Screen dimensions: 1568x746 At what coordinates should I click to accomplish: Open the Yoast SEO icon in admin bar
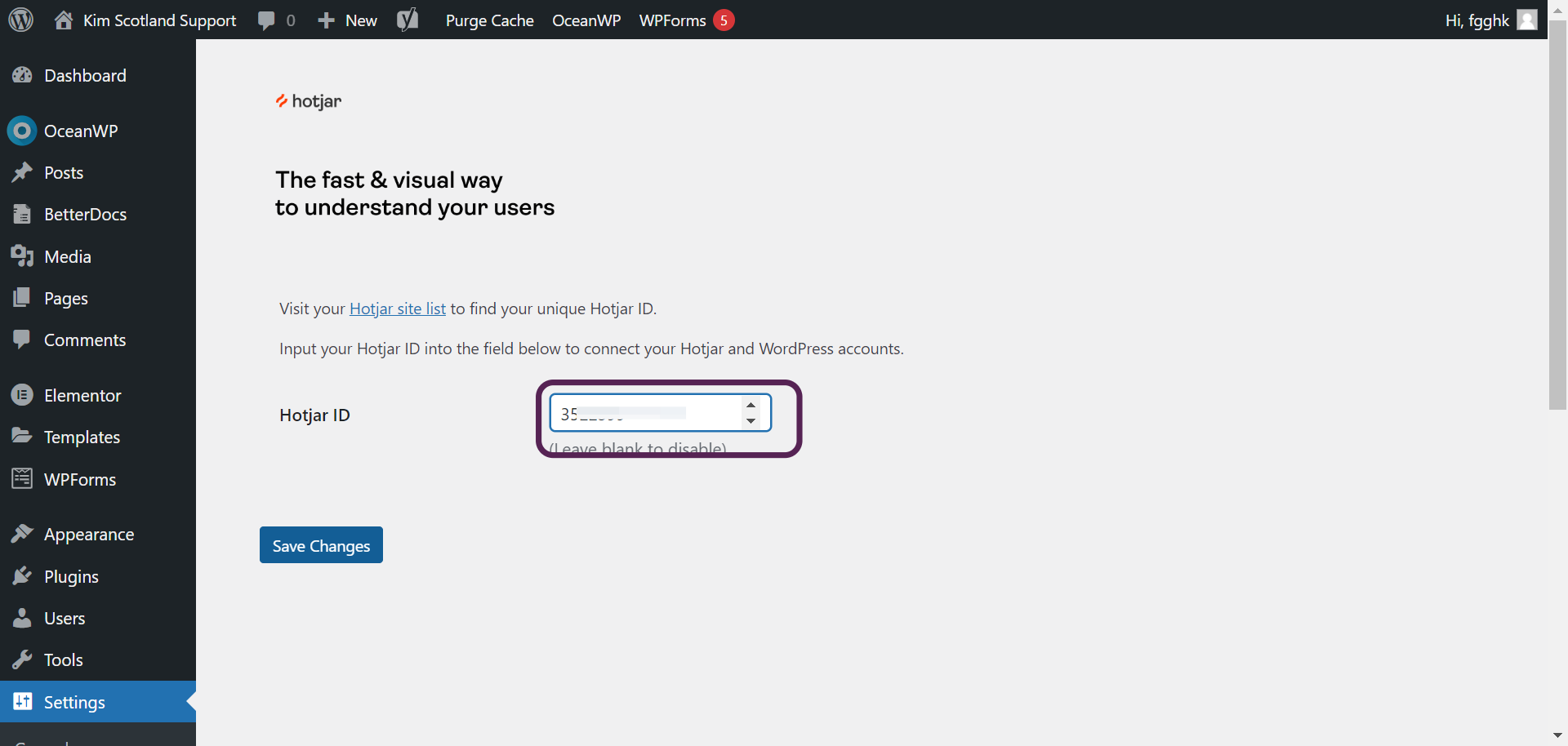coord(408,20)
